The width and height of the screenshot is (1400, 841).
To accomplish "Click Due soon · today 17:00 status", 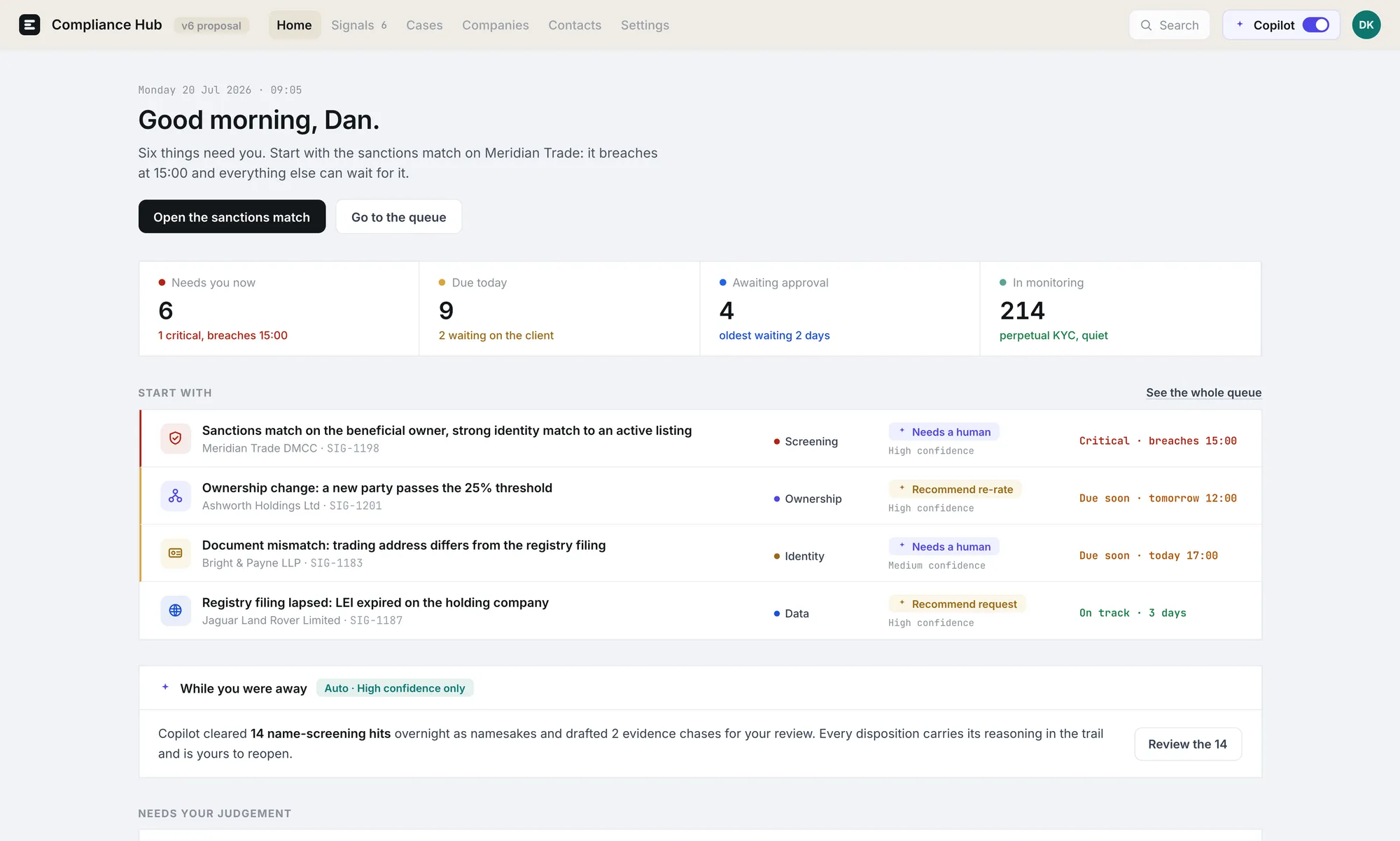I will pos(1148,556).
